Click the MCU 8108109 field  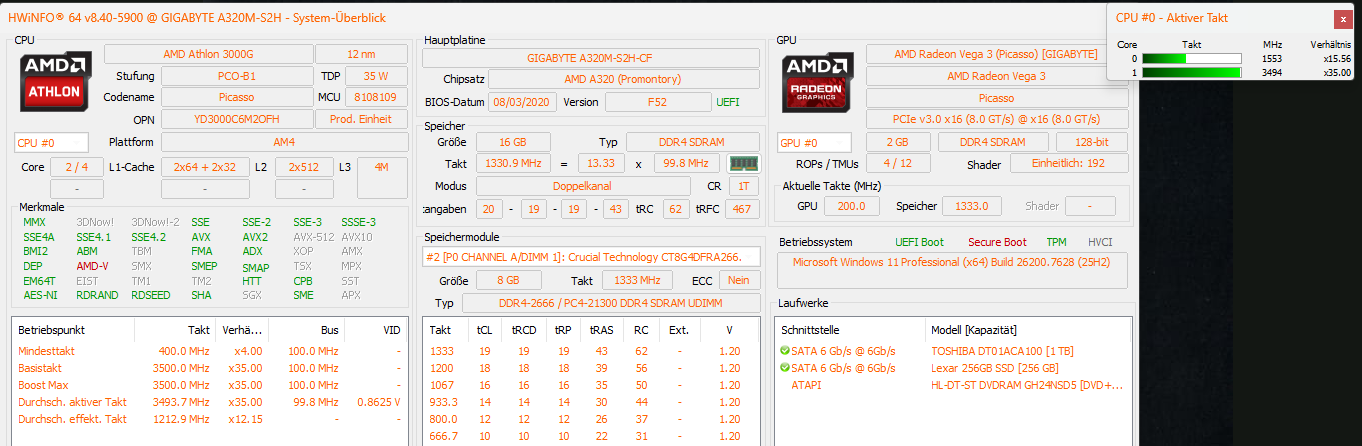point(376,98)
